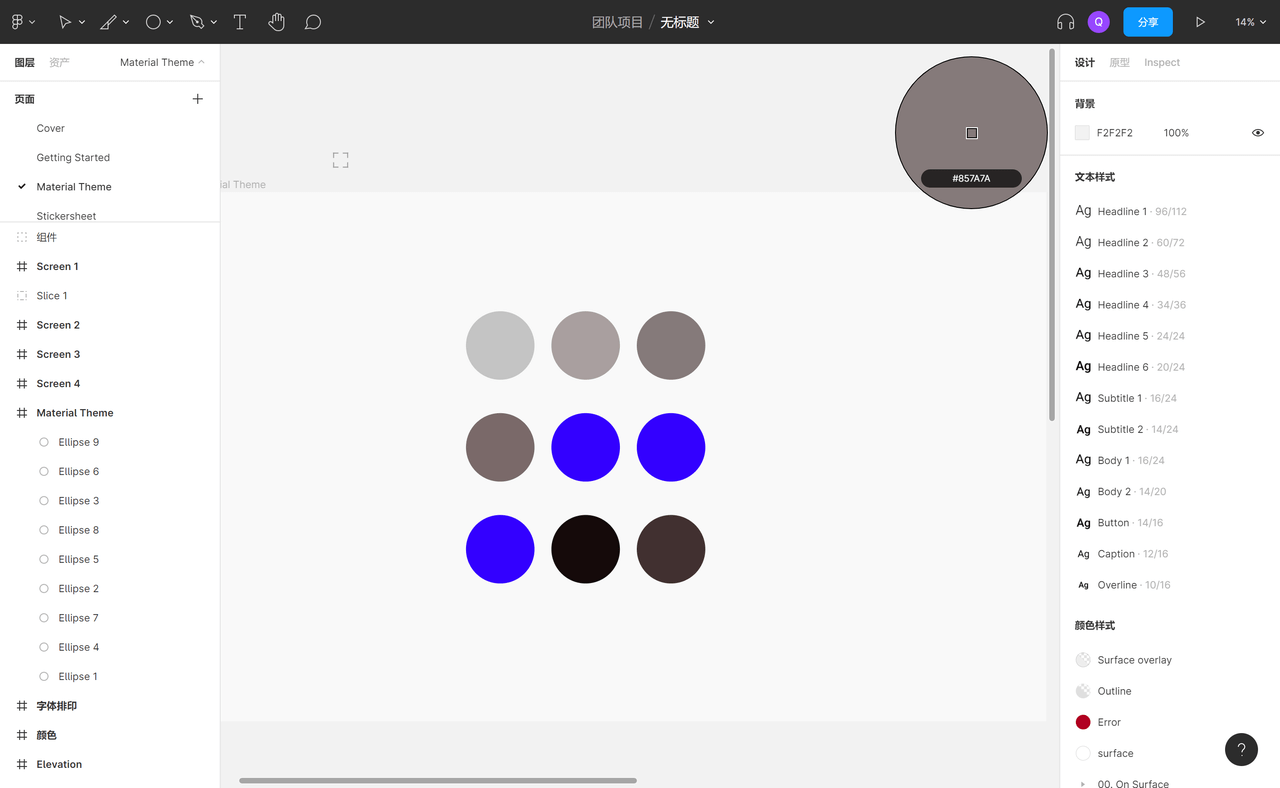Click the blue 分享 share button
1280x788 pixels.
(1148, 22)
